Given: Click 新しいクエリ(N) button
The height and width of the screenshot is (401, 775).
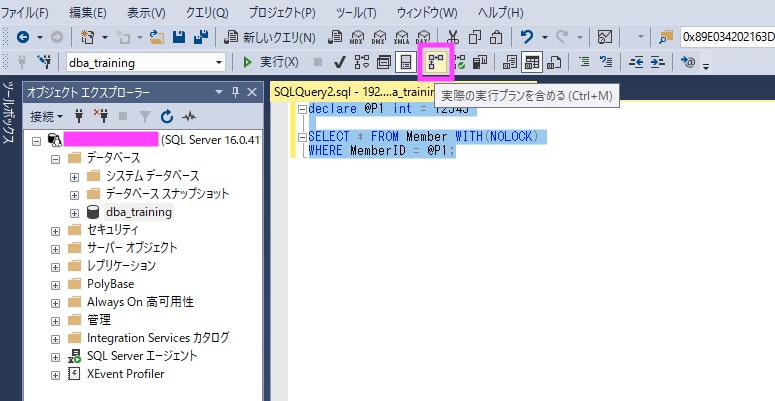Looking at the screenshot, I should (x=269, y=37).
